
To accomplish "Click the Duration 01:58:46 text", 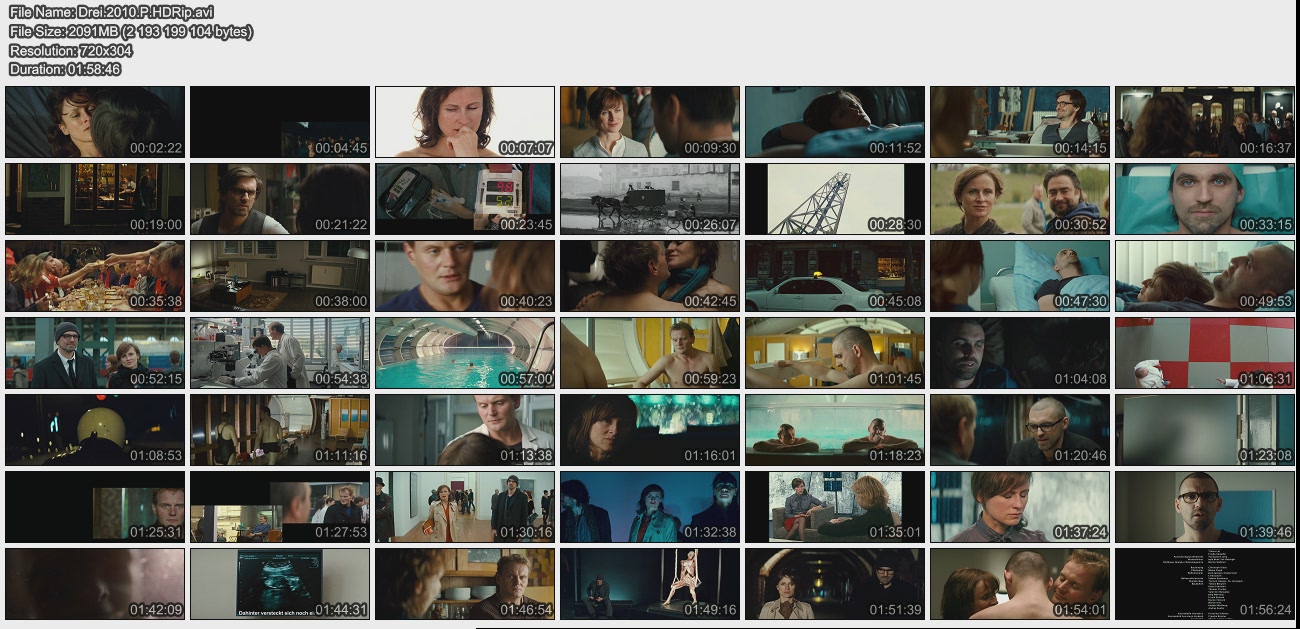I will pyautogui.click(x=65, y=69).
